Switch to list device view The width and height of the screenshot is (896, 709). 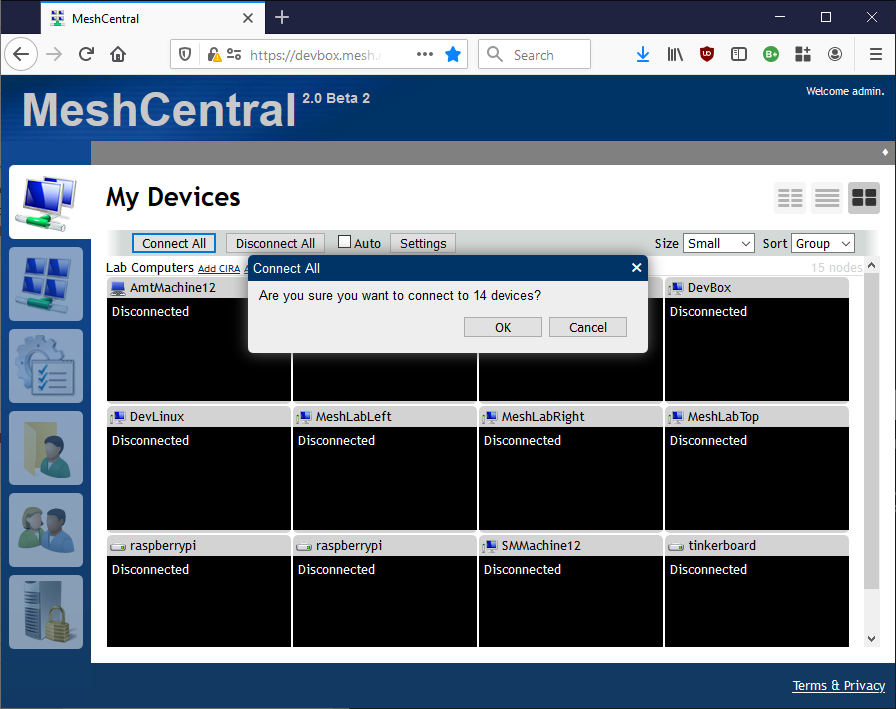coord(826,198)
